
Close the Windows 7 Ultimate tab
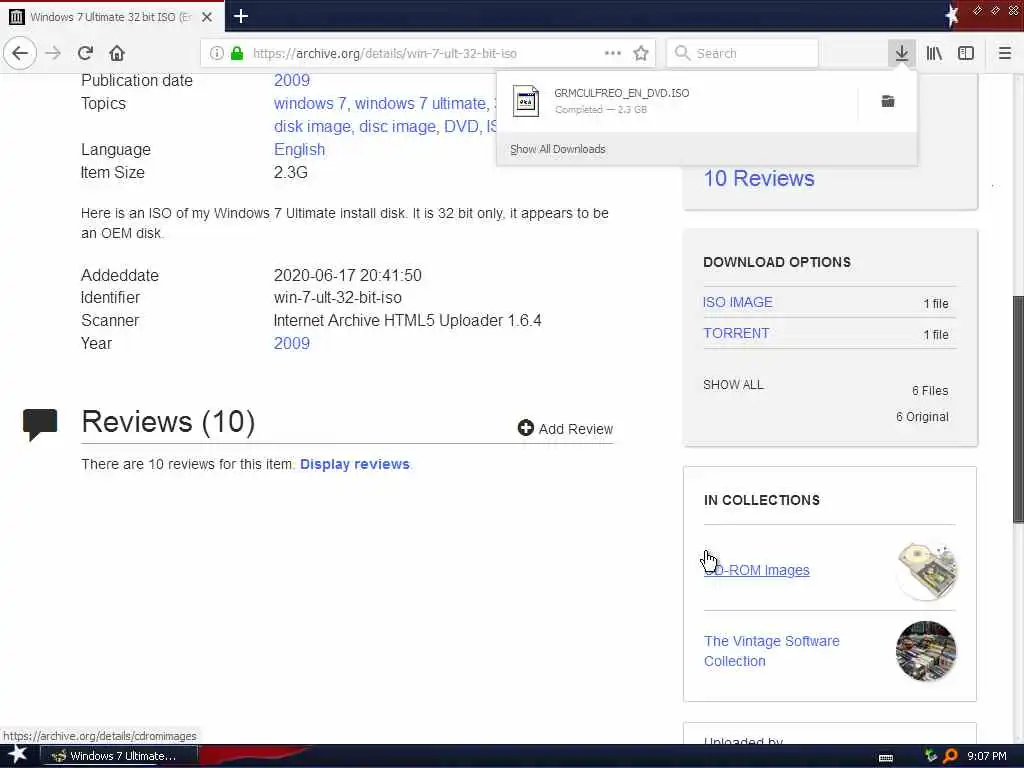(x=207, y=17)
